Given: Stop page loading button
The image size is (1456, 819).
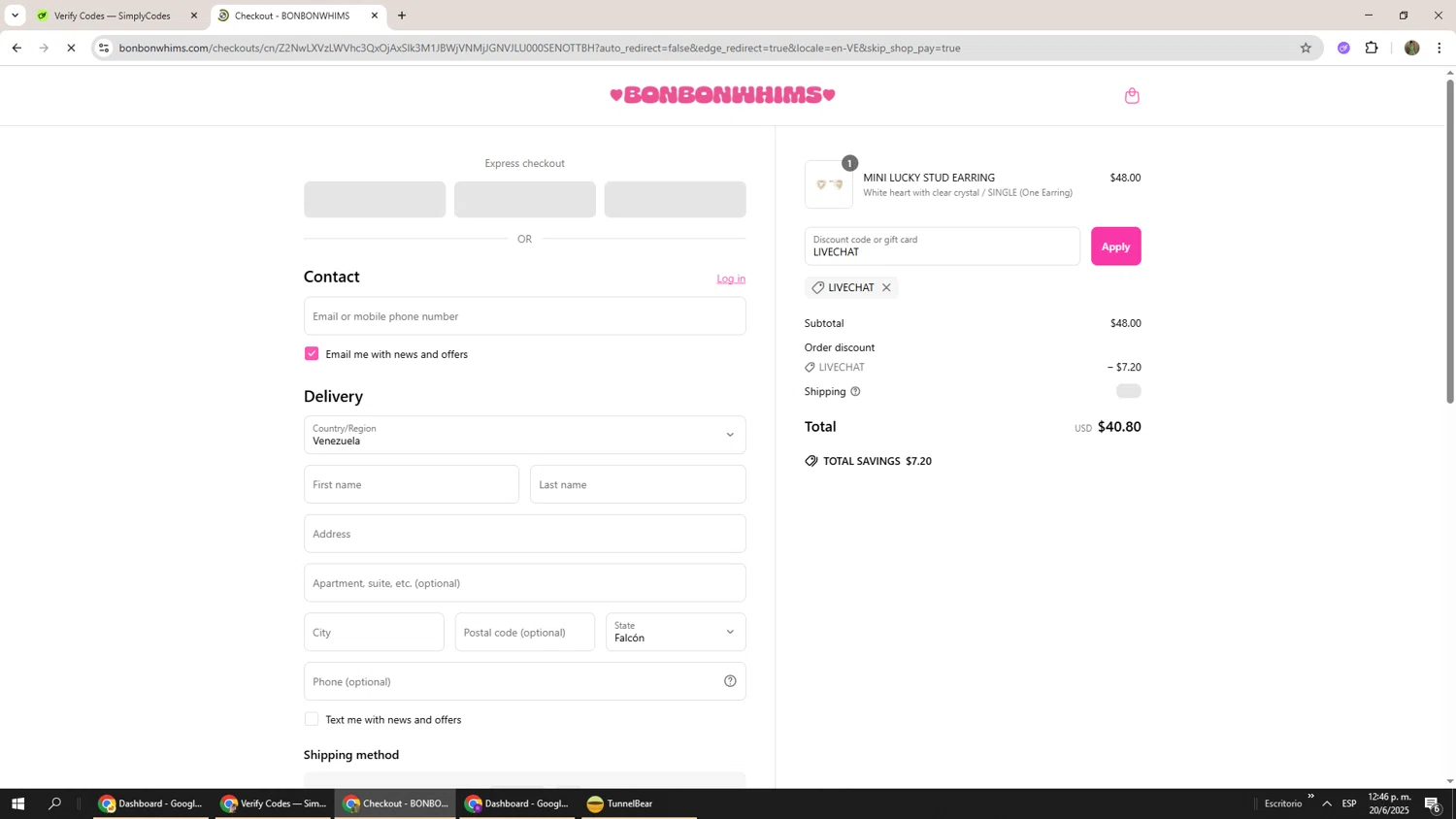Looking at the screenshot, I should 71,48.
